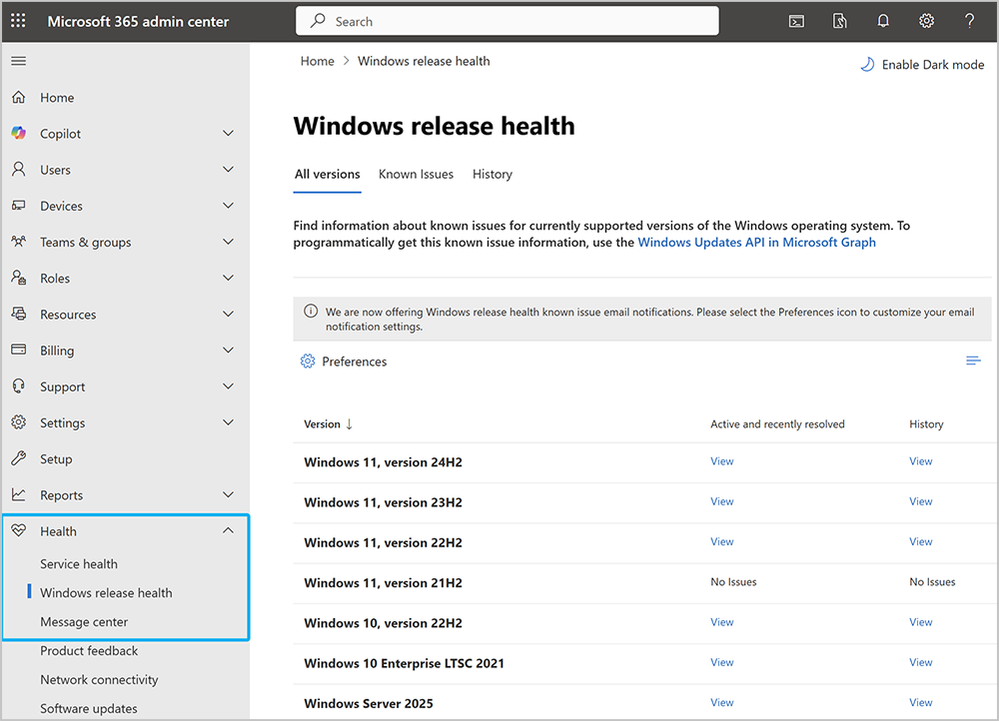Click the Support headset icon
Image resolution: width=999 pixels, height=721 pixels.
pyautogui.click(x=19, y=387)
